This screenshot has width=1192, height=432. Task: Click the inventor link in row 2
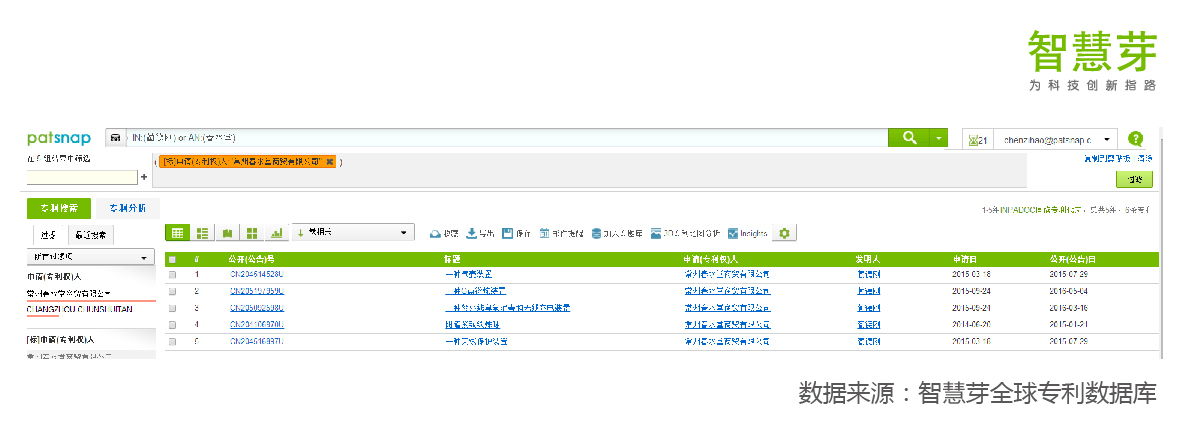point(868,291)
